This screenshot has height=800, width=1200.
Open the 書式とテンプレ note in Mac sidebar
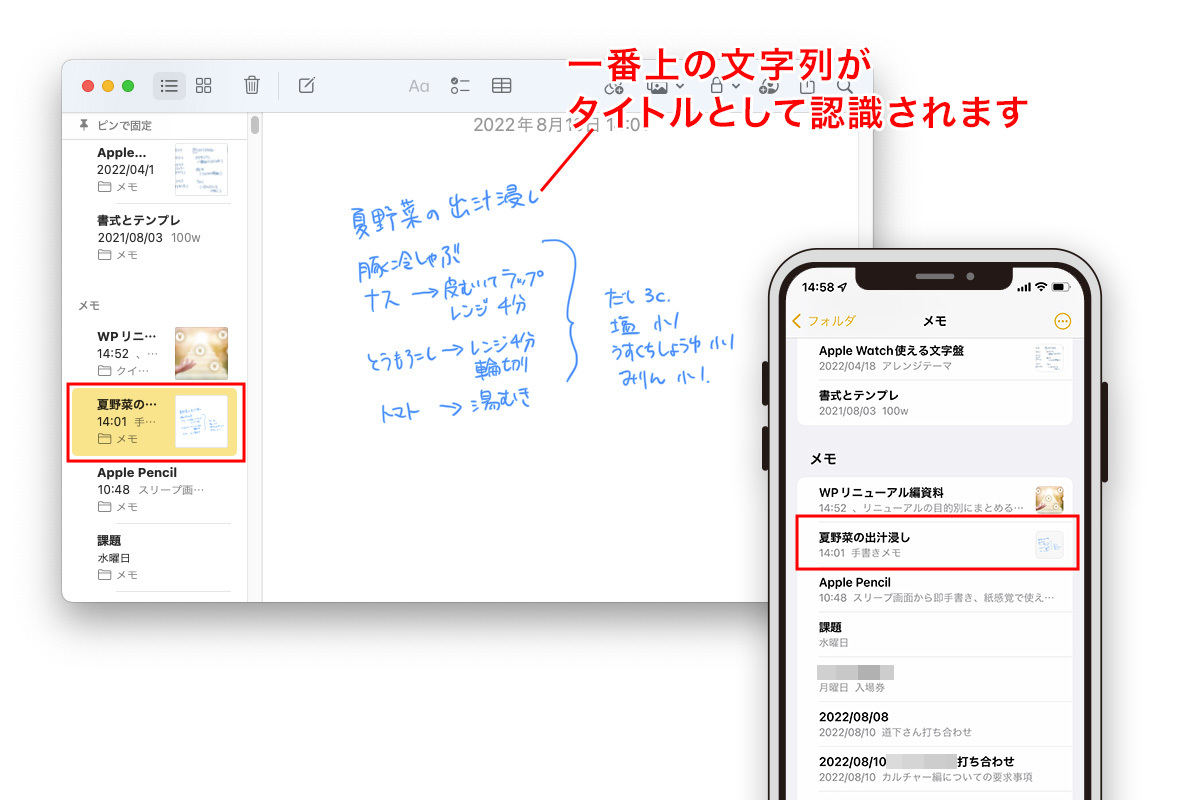coord(155,237)
